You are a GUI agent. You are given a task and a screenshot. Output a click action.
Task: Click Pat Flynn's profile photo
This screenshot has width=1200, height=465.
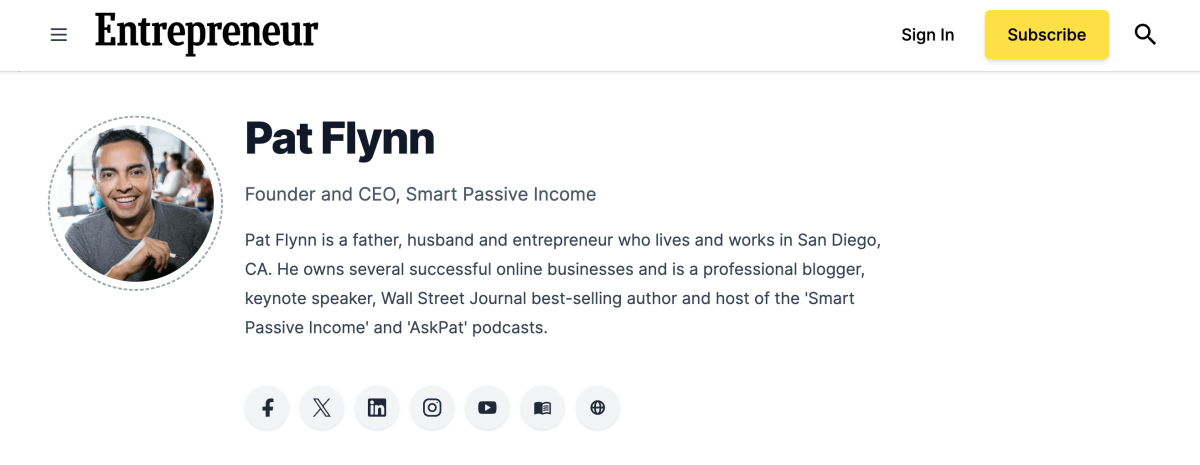135,203
